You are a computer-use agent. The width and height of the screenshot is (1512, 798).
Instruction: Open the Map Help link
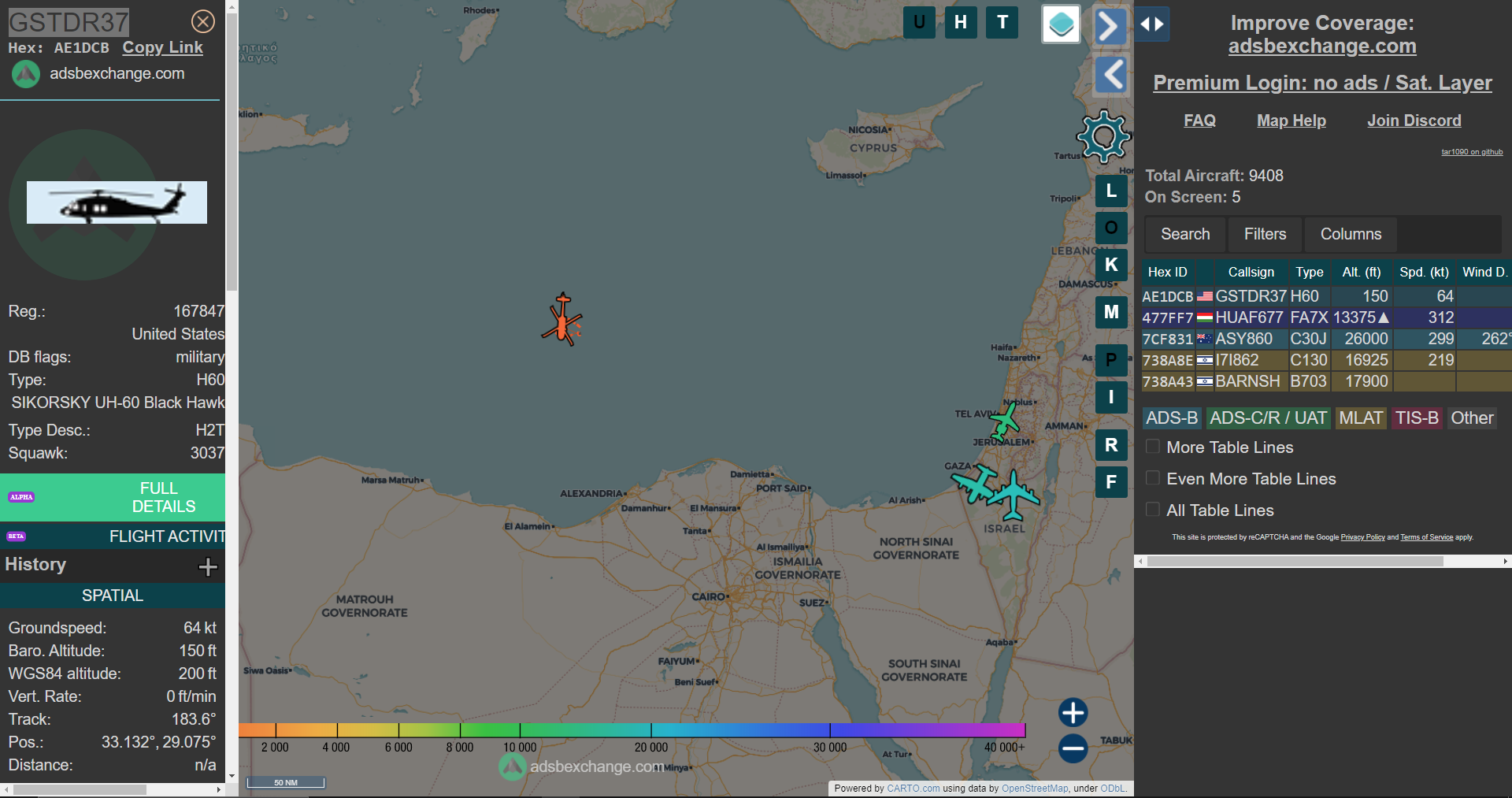pos(1291,121)
